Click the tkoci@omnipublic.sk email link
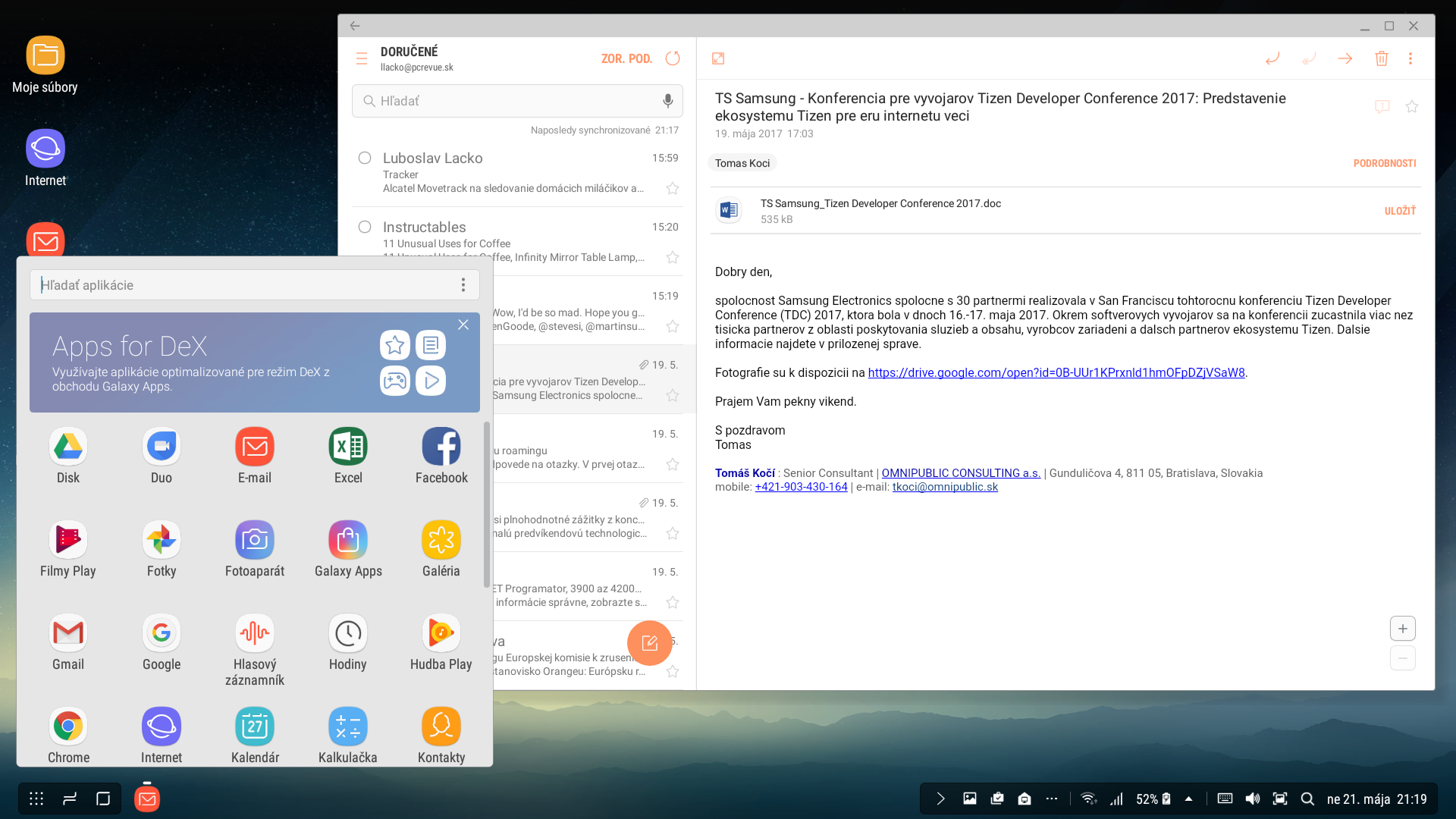The image size is (1456, 819). pyautogui.click(x=945, y=487)
